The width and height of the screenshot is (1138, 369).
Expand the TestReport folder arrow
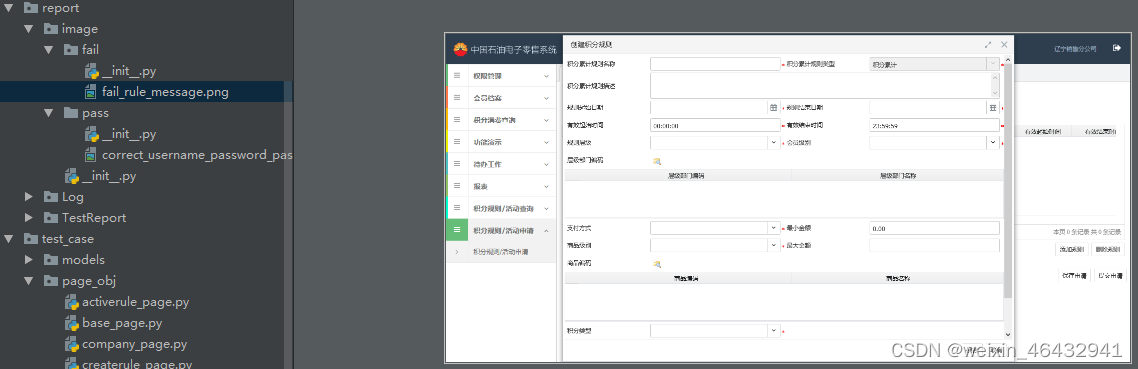tap(29, 218)
